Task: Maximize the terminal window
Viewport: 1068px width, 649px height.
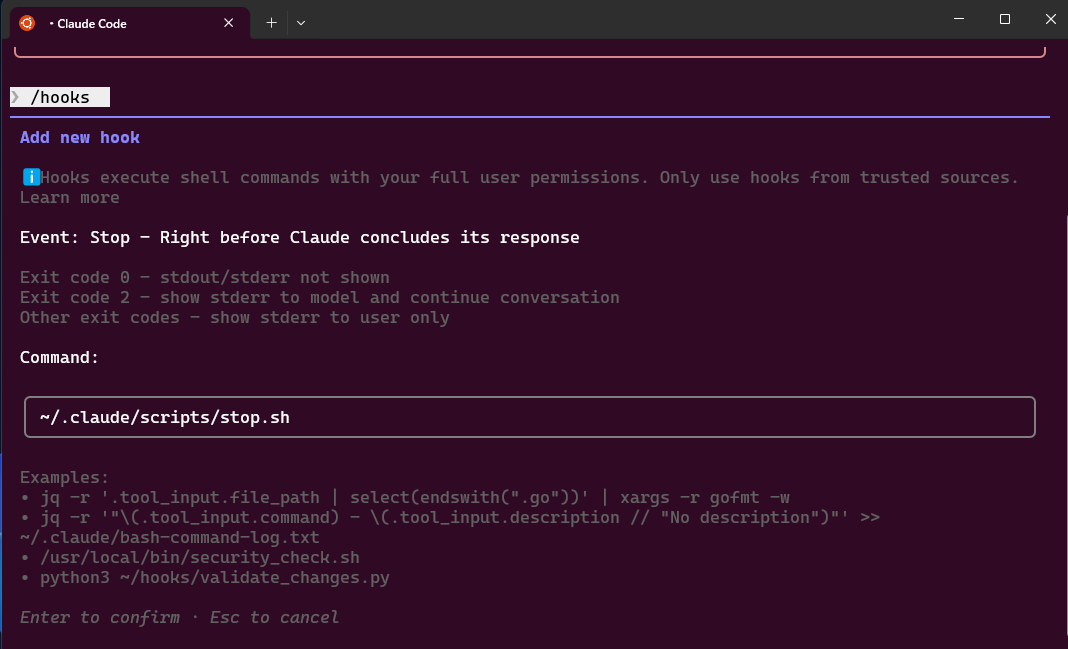Action: [x=1005, y=19]
